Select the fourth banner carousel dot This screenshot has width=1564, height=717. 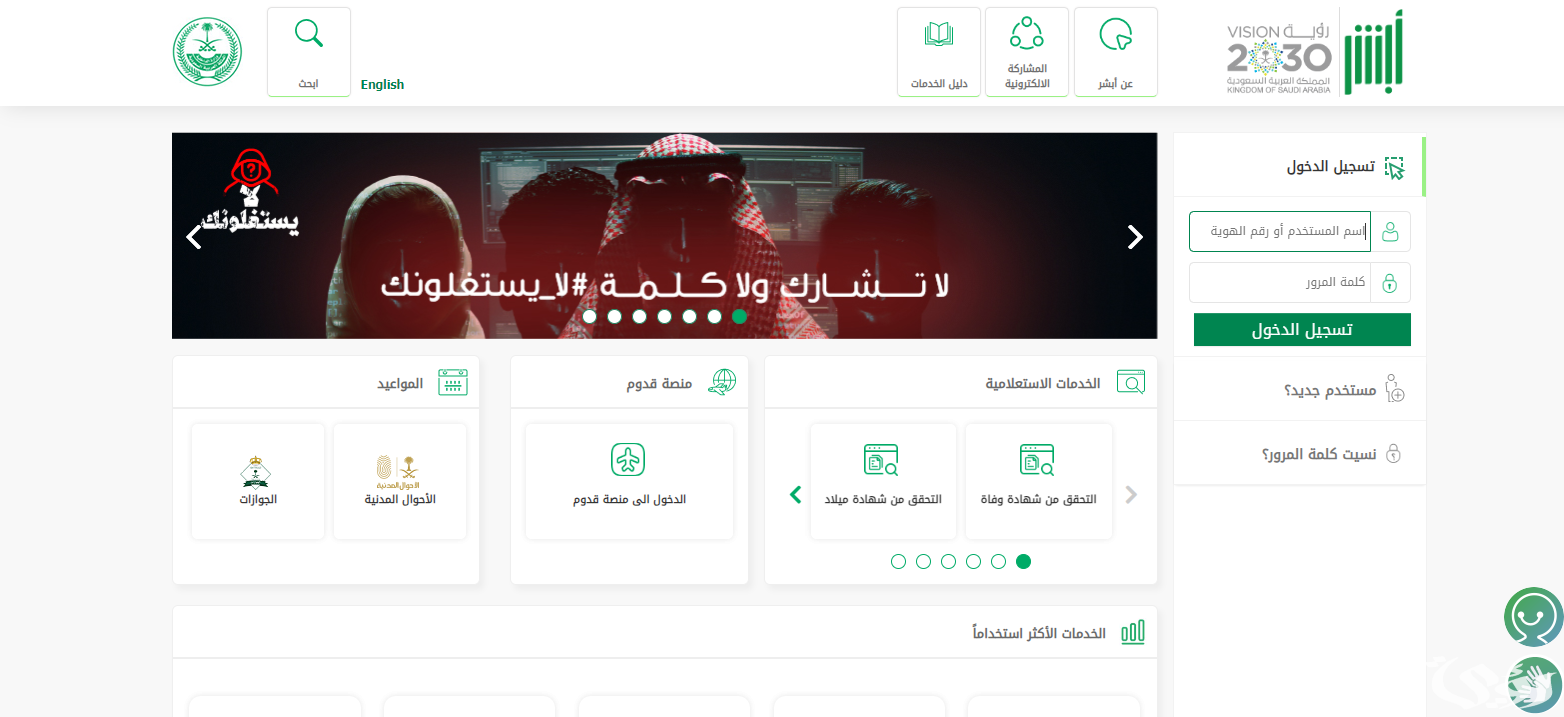[x=664, y=316]
